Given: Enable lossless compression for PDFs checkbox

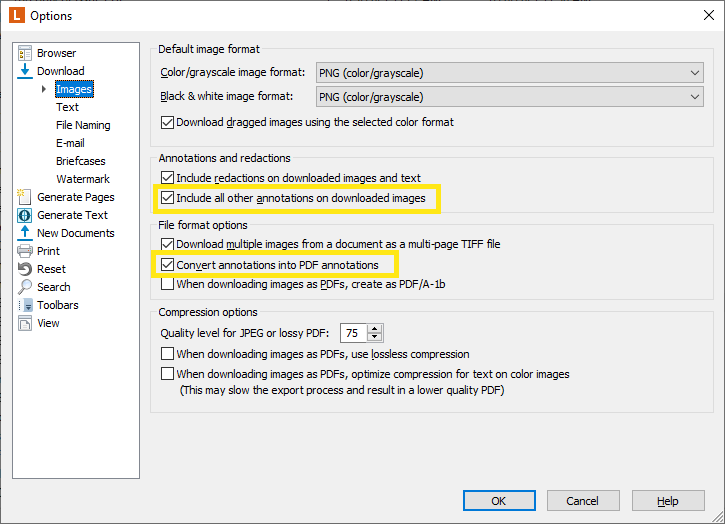Looking at the screenshot, I should 167,354.
